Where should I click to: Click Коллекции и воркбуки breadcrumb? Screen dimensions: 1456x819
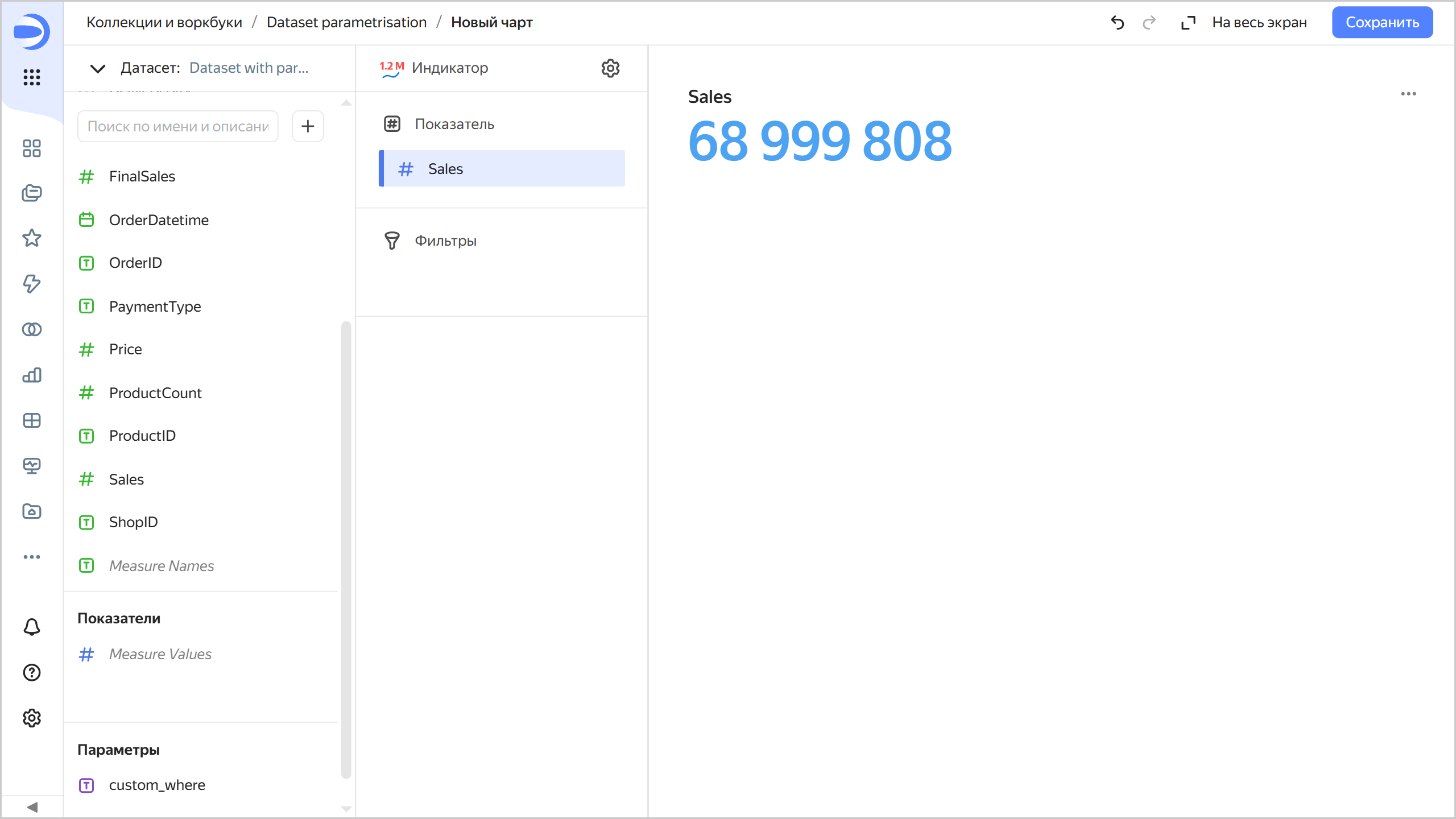pos(164,23)
